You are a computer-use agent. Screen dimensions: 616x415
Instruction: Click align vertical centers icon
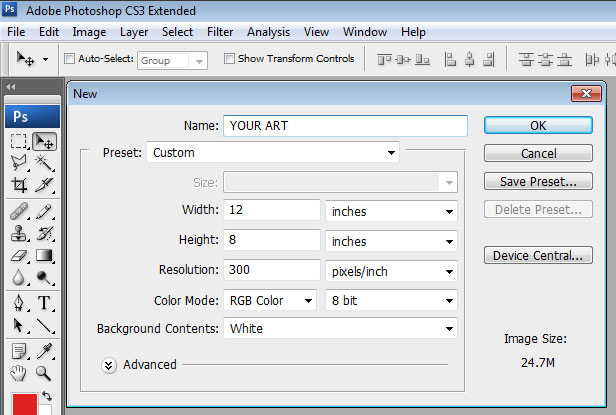click(x=403, y=60)
